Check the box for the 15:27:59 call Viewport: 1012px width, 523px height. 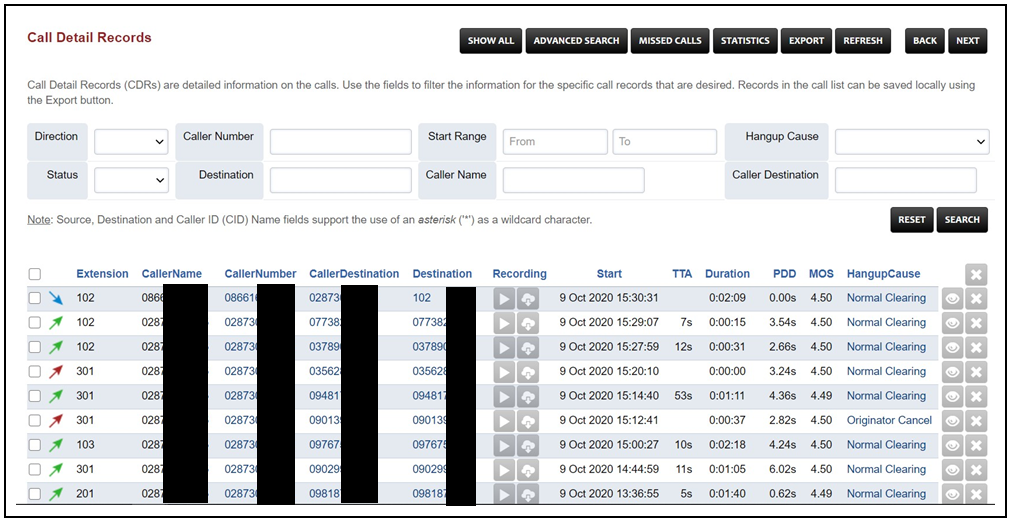pos(35,347)
